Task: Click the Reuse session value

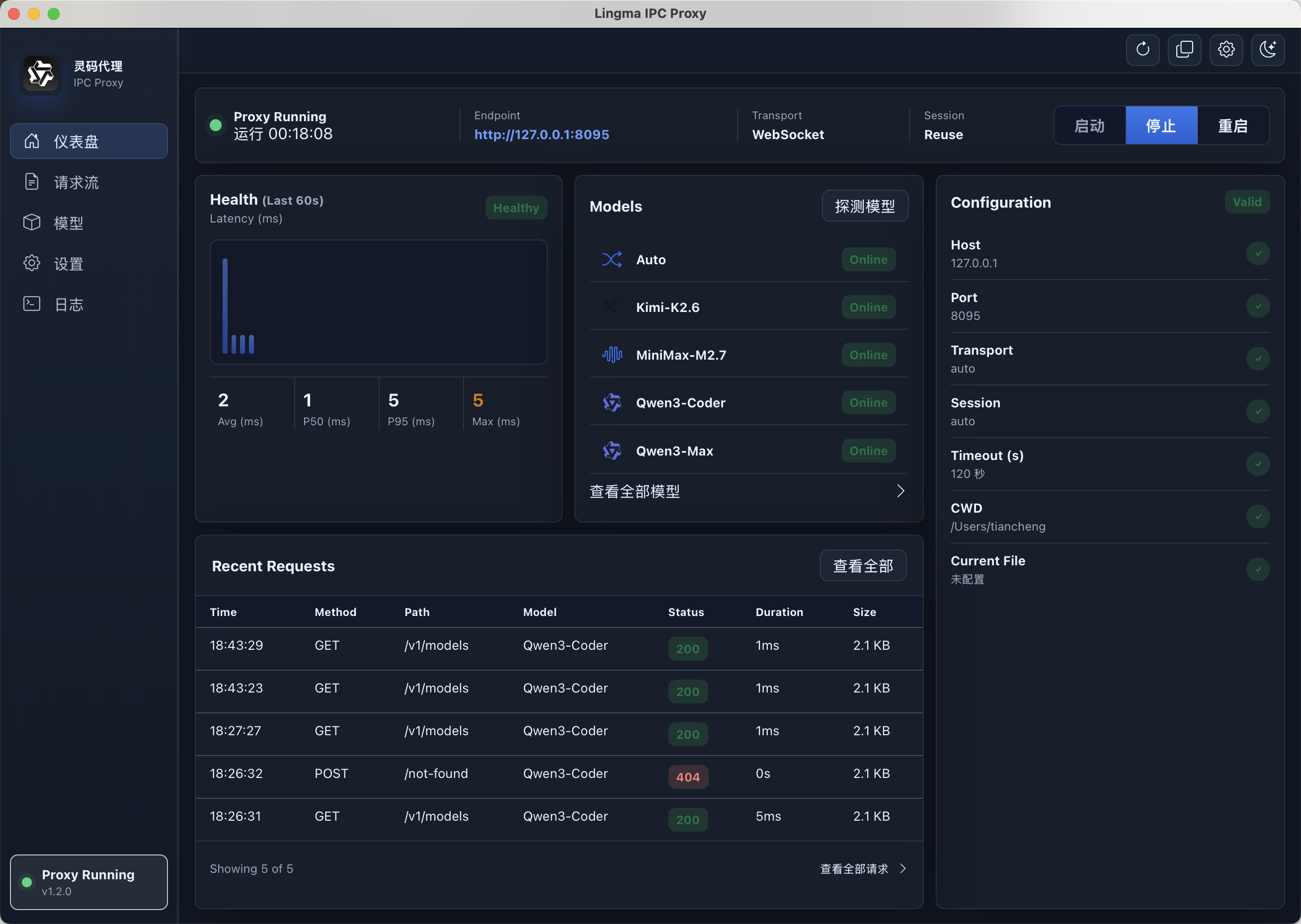Action: 943,134
